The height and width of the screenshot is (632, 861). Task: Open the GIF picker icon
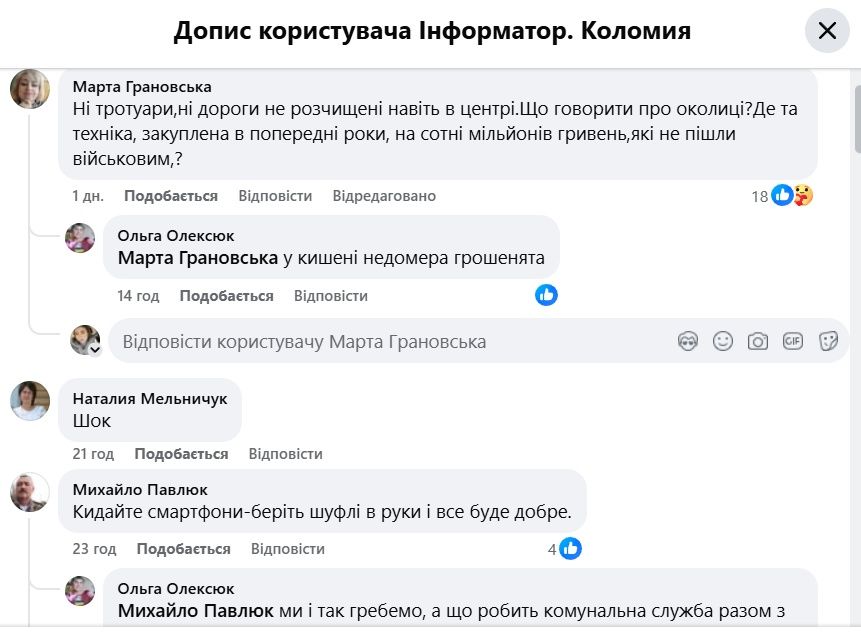[793, 341]
